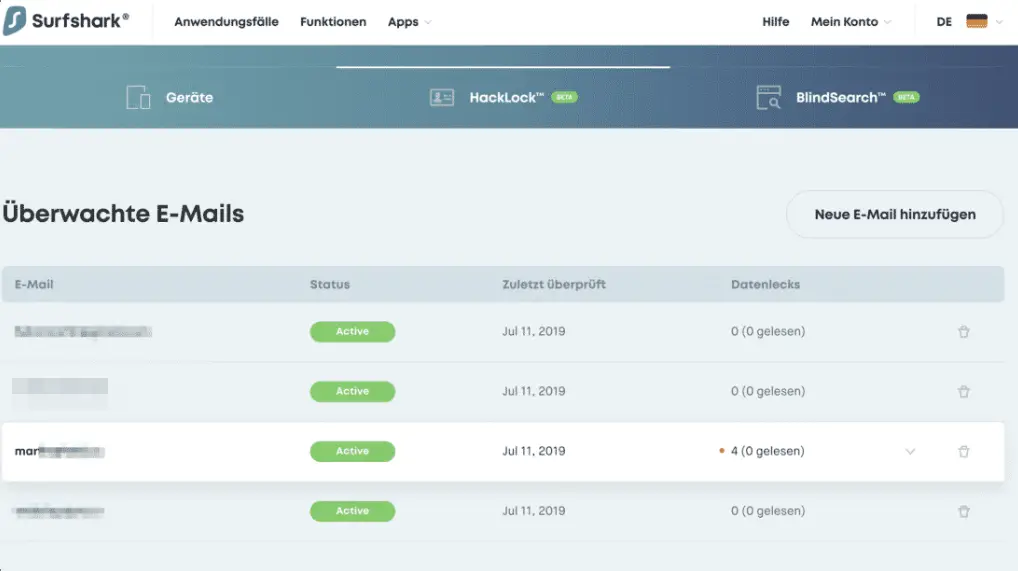Click Neue E-Mail hinzufügen button
Screen dimensions: 1018x571
(895, 214)
